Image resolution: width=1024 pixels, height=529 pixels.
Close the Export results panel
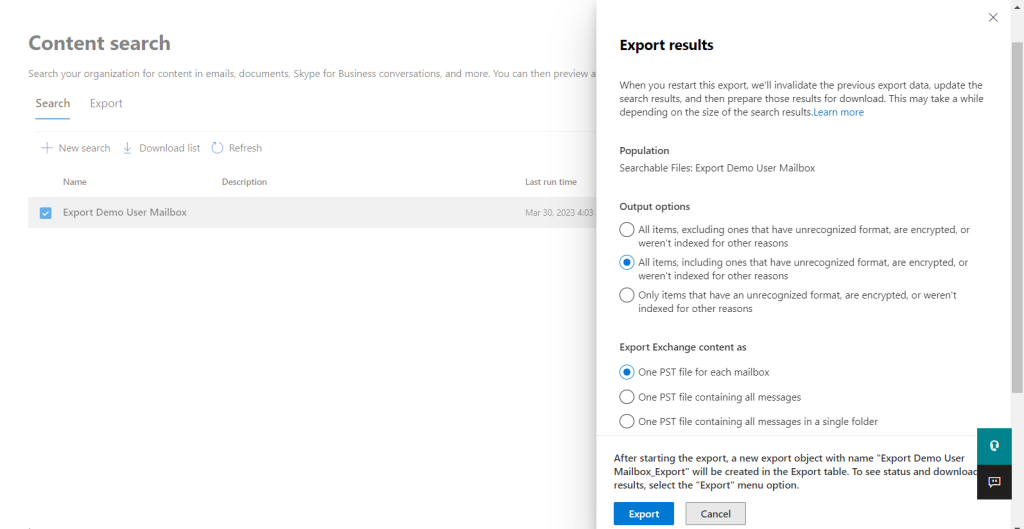(993, 18)
